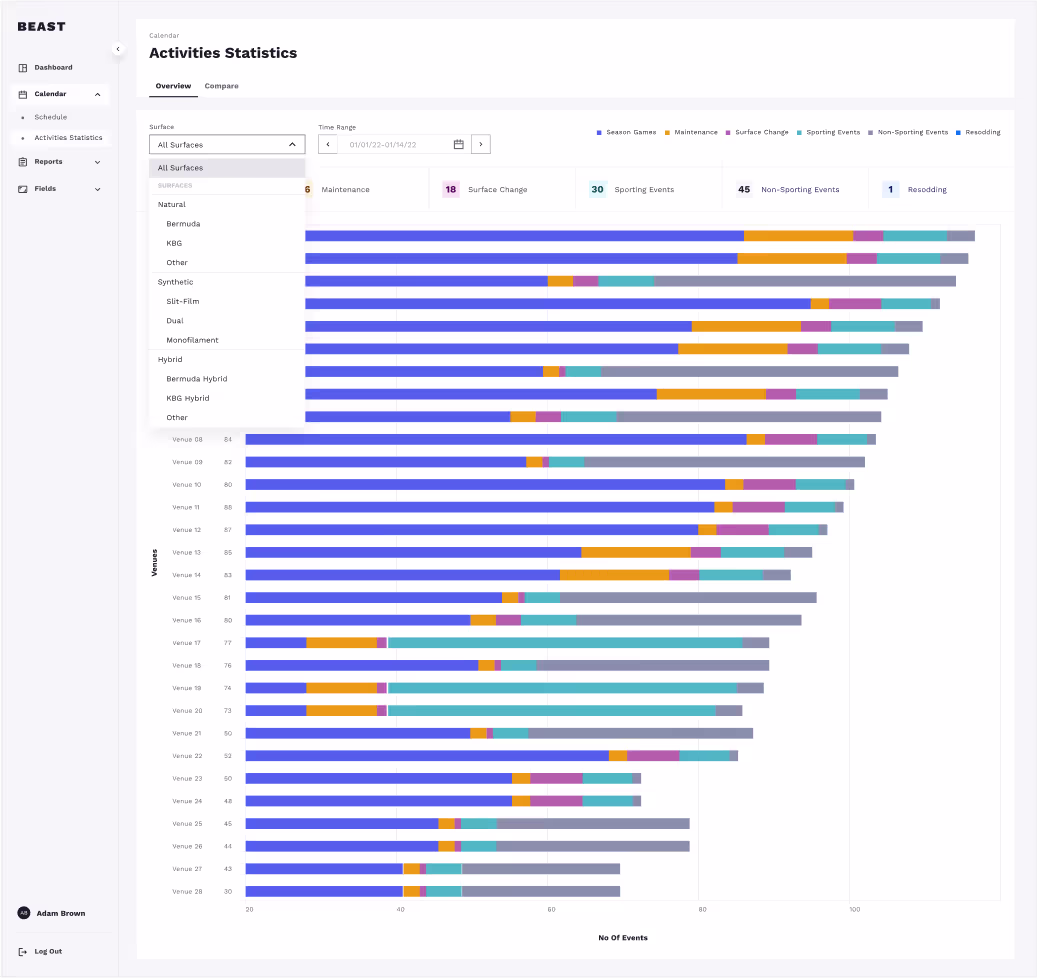Click Adam Brown user name
The width and height of the screenshot is (1037, 978).
tap(61, 913)
